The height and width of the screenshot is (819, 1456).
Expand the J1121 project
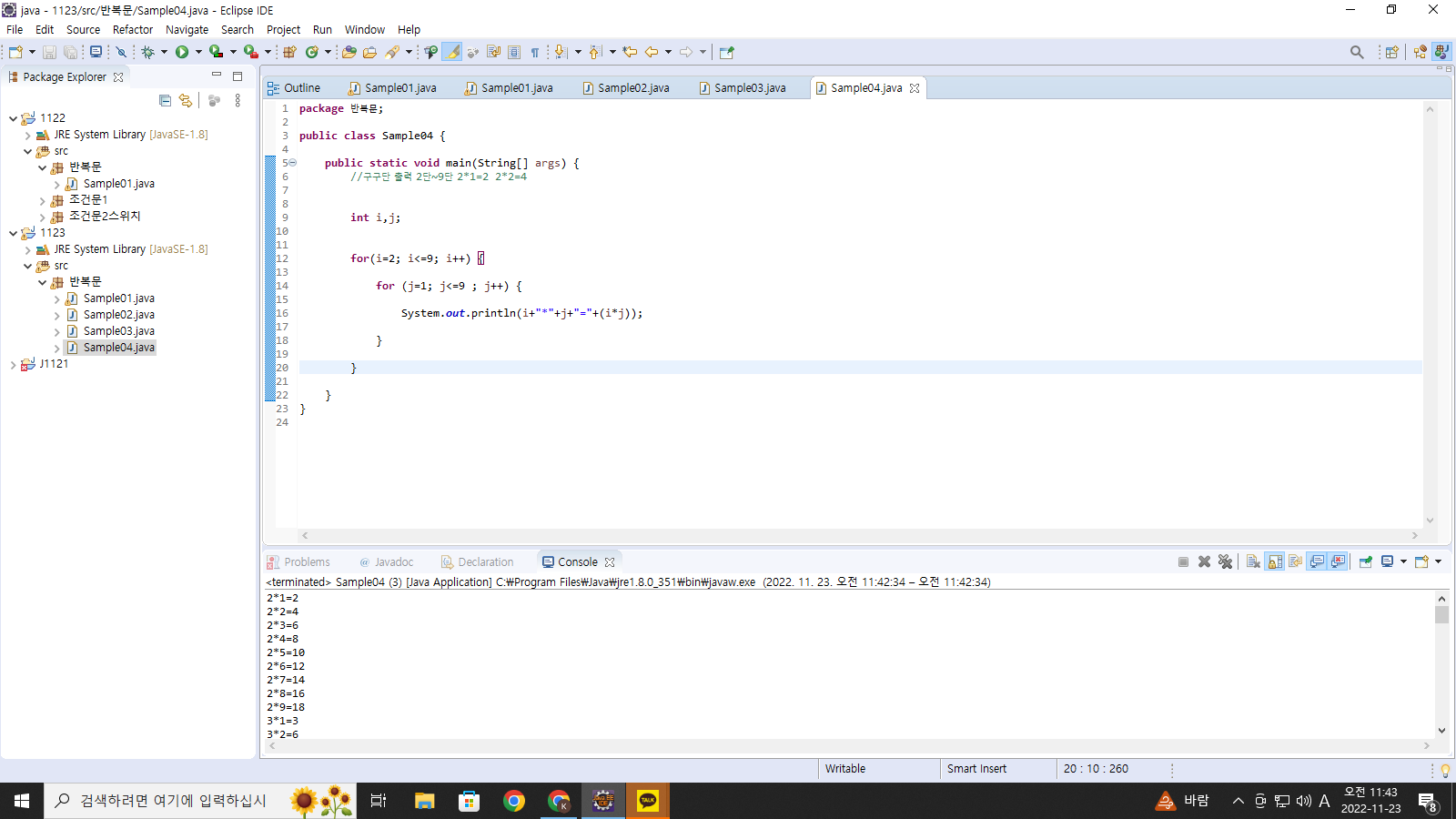click(13, 364)
